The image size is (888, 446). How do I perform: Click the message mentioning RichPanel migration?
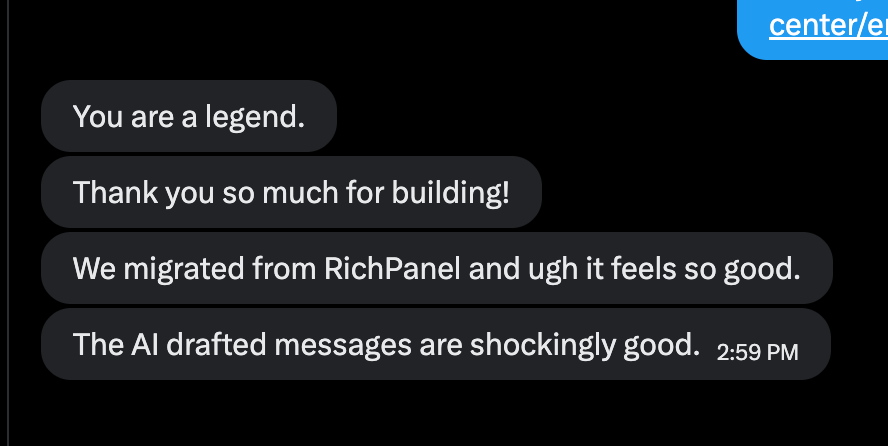click(437, 268)
